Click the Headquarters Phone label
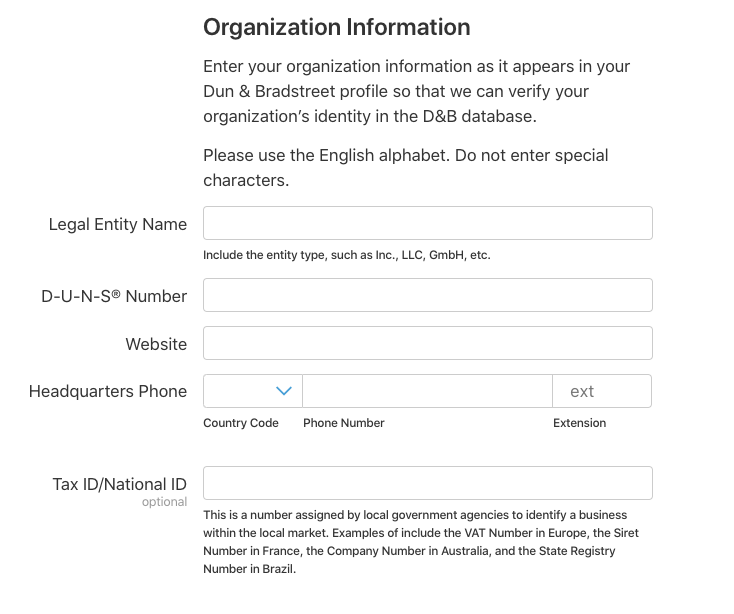This screenshot has height=614, width=734. pyautogui.click(x=108, y=391)
